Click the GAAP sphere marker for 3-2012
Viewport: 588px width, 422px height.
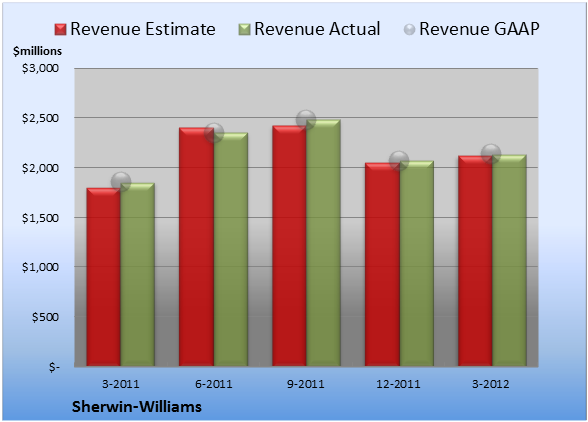(491, 153)
